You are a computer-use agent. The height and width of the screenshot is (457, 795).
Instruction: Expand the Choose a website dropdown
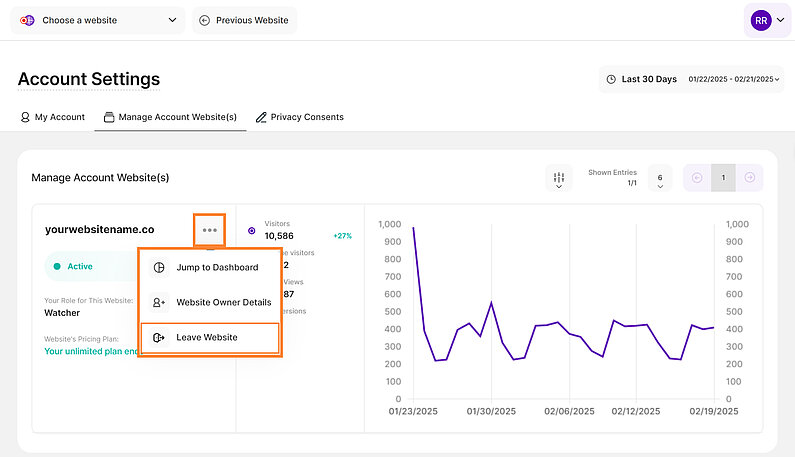click(98, 20)
